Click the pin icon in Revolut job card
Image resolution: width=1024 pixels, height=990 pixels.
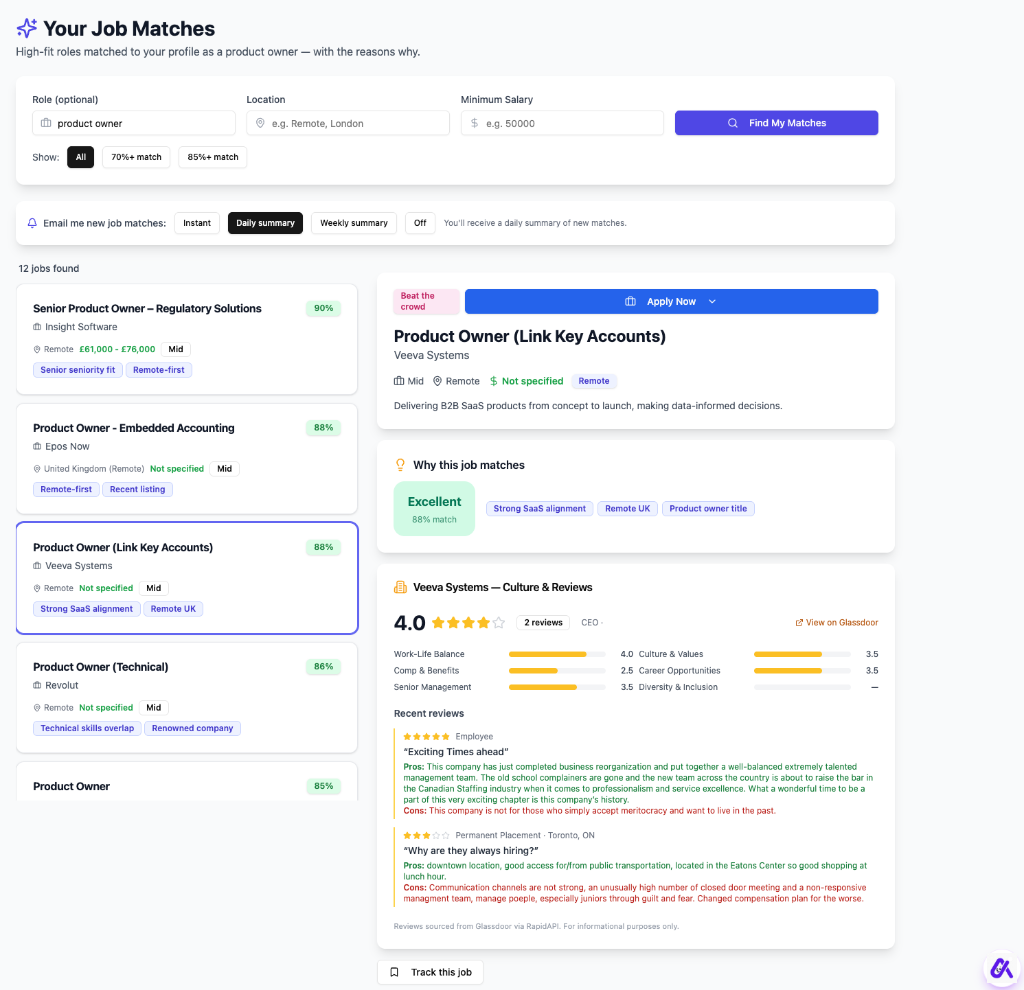point(37,708)
